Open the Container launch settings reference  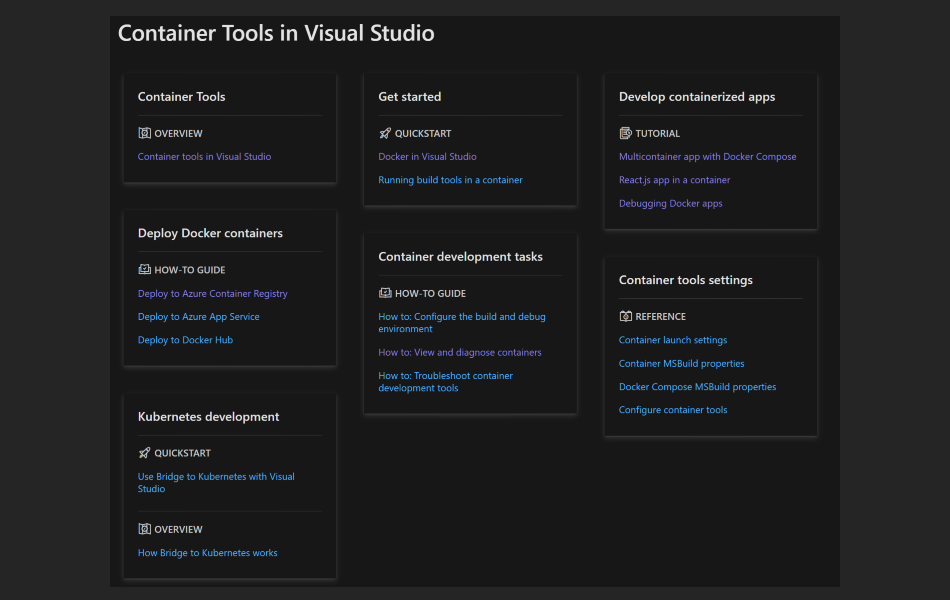pyautogui.click(x=672, y=340)
